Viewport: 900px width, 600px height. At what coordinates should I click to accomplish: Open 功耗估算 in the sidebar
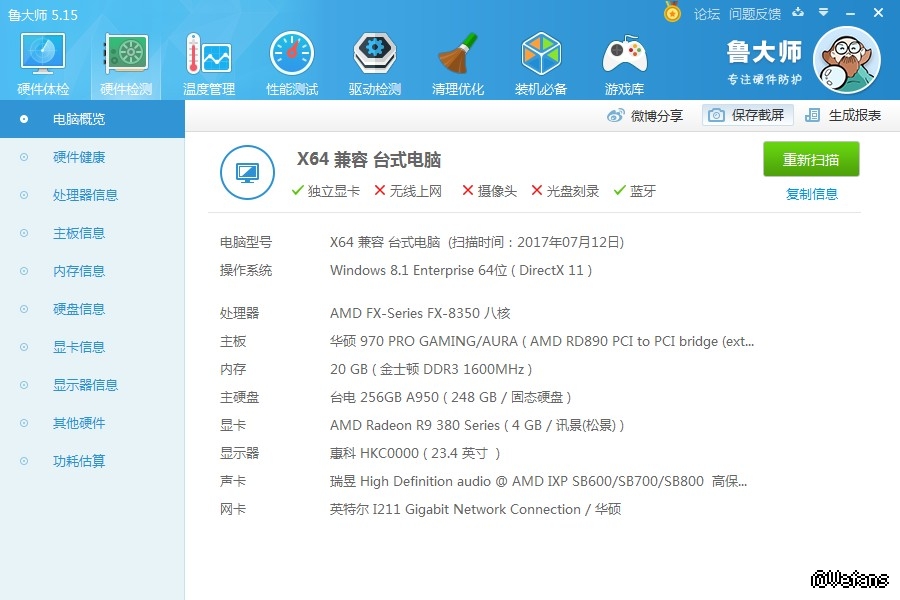(x=78, y=461)
